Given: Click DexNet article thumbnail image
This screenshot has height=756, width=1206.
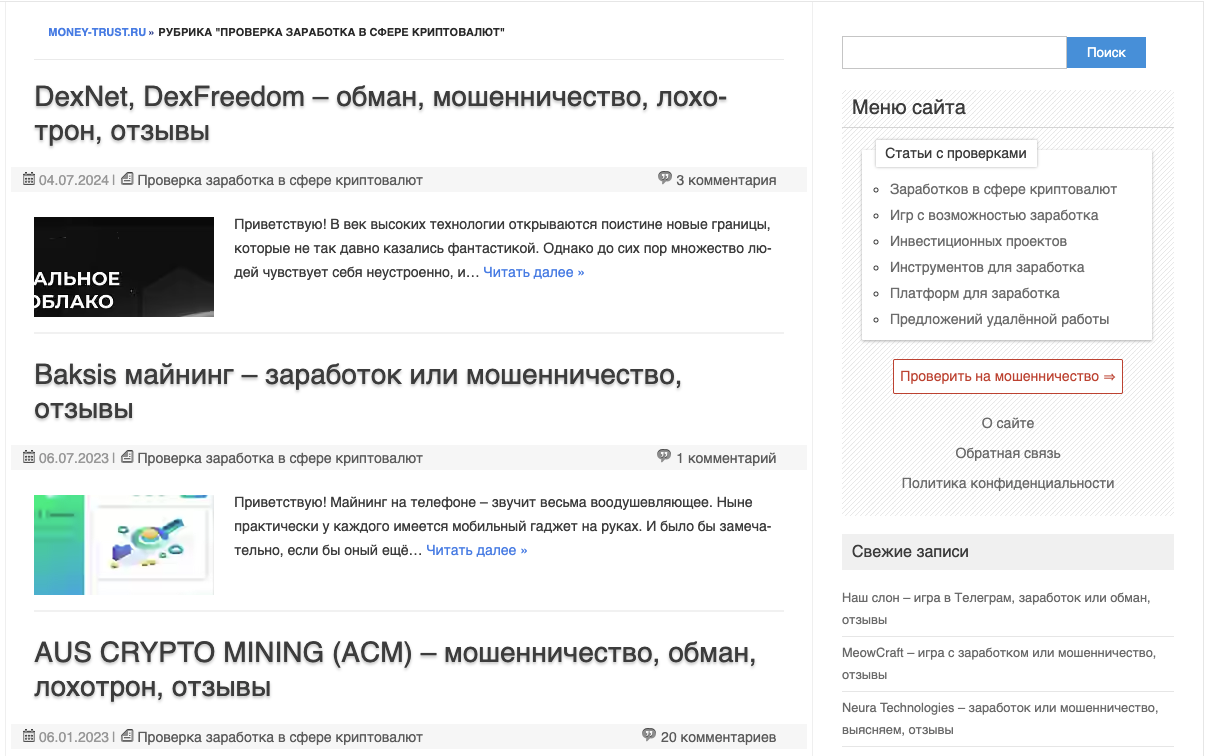Looking at the screenshot, I should pyautogui.click(x=124, y=267).
